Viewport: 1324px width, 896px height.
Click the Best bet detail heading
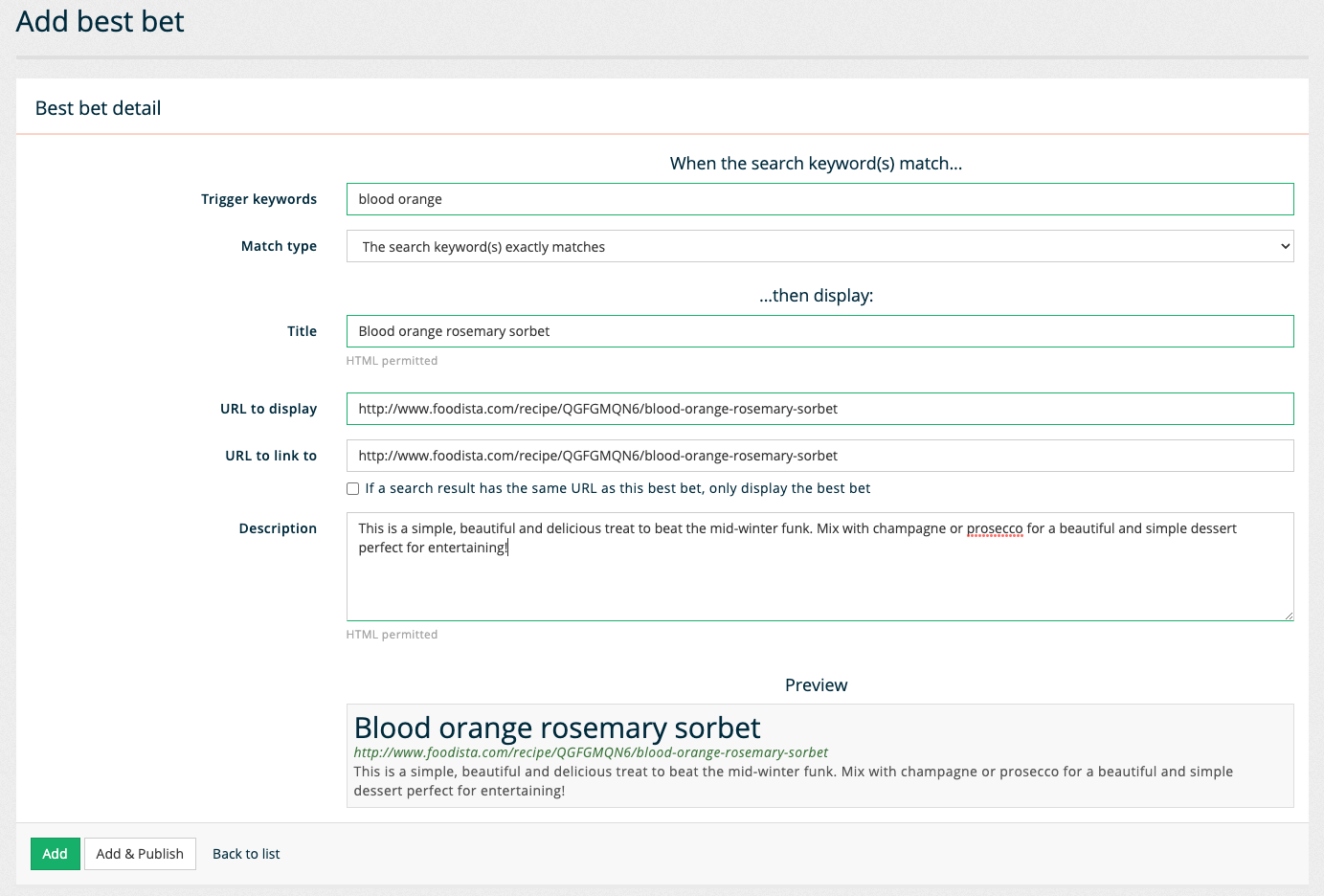coord(99,108)
